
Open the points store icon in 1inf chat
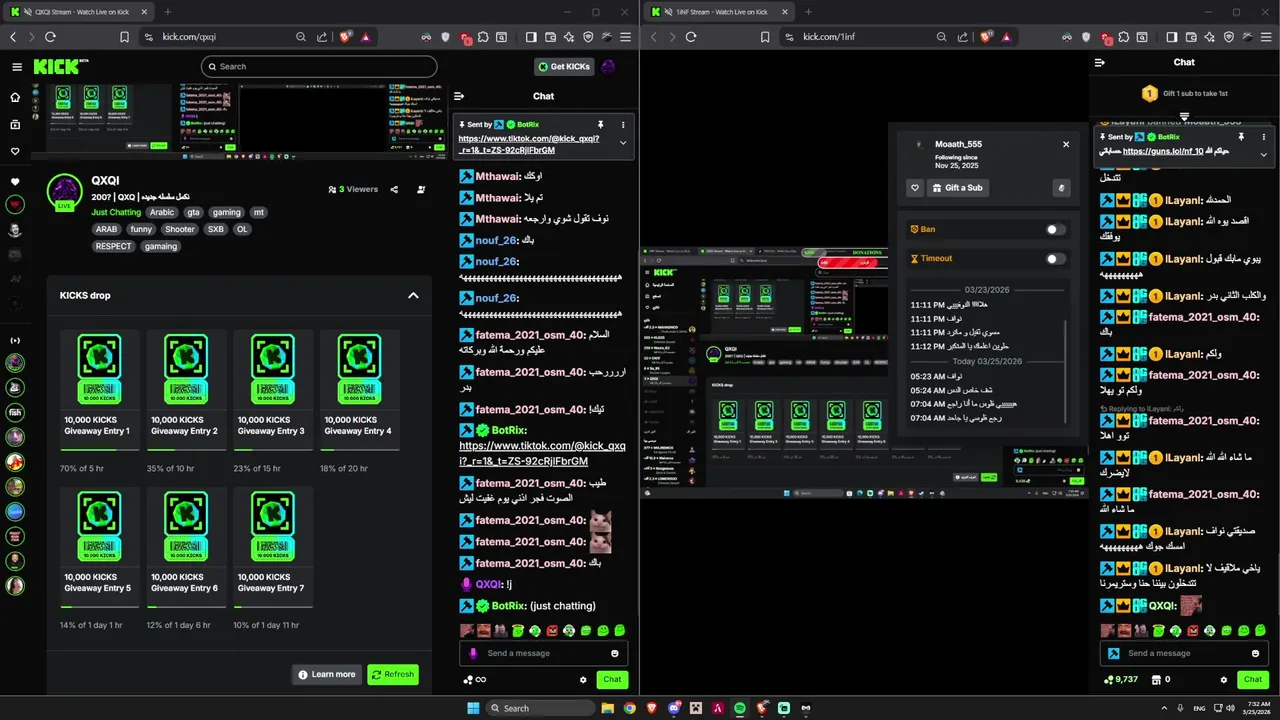coord(1156,680)
